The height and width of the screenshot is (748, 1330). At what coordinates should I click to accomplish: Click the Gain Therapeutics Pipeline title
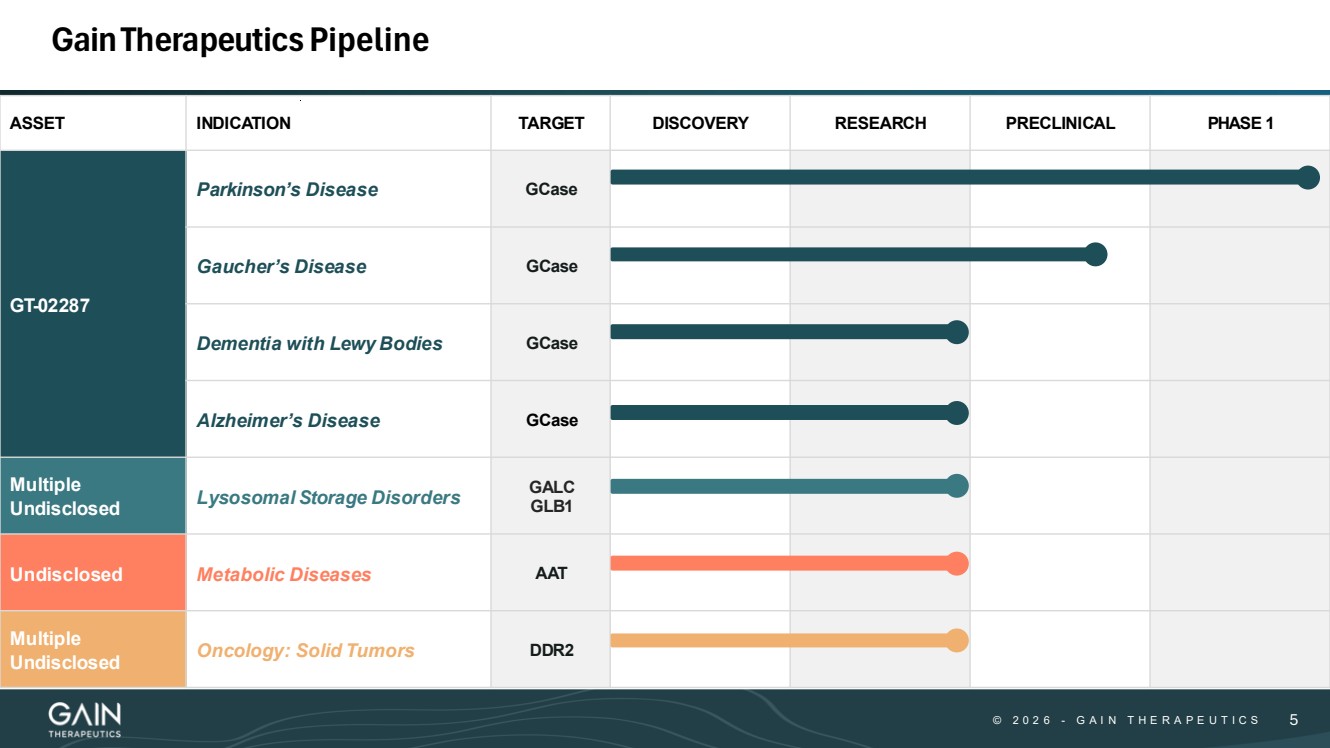point(240,40)
